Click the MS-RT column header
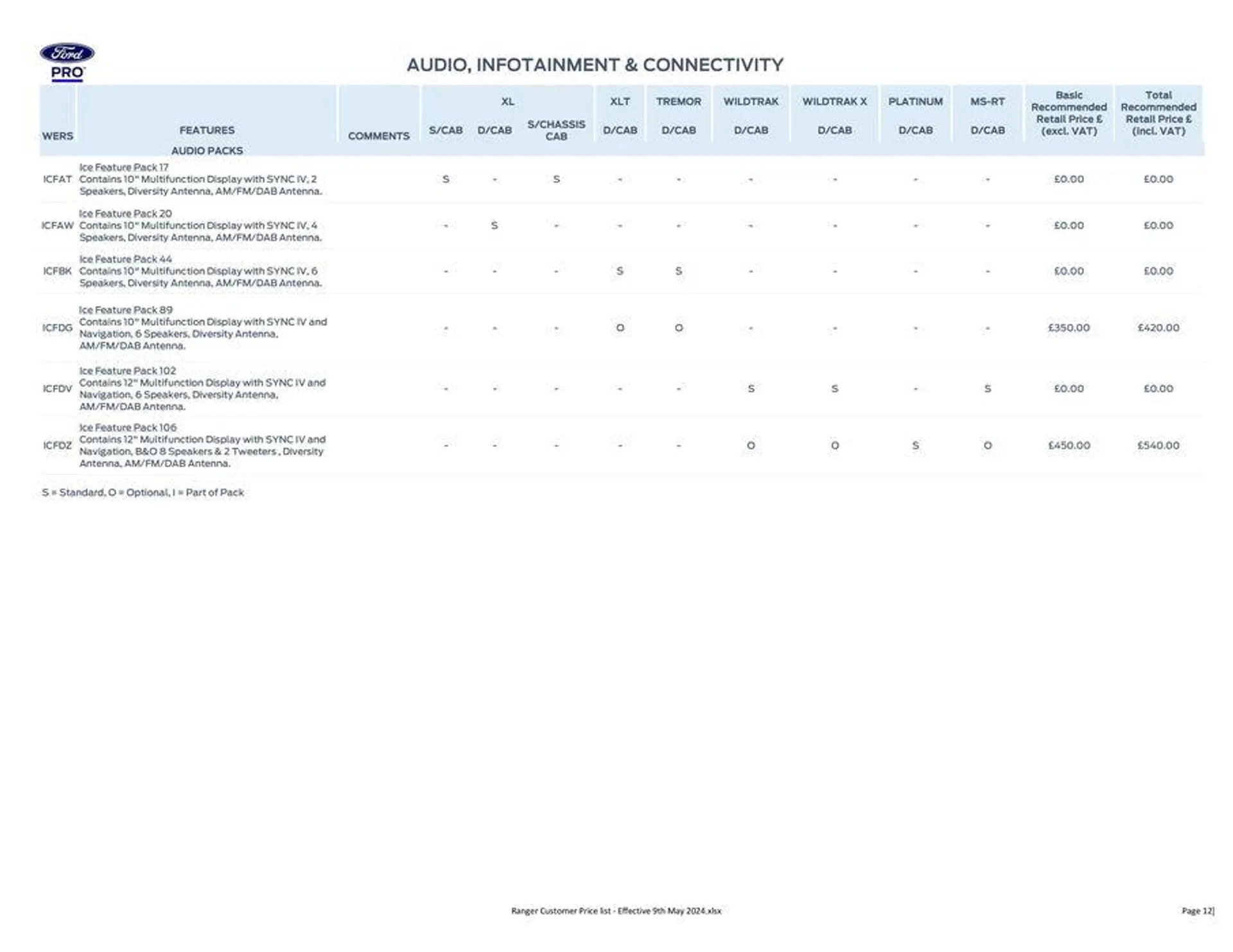This screenshot has width=1233, height=952. point(987,101)
